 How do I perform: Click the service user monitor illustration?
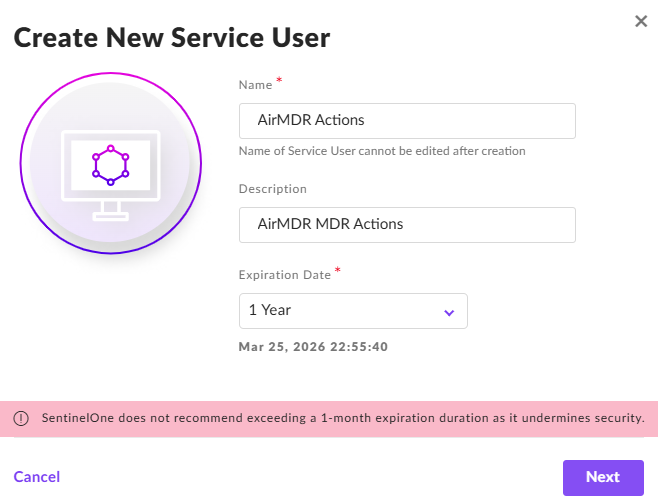pos(111,163)
